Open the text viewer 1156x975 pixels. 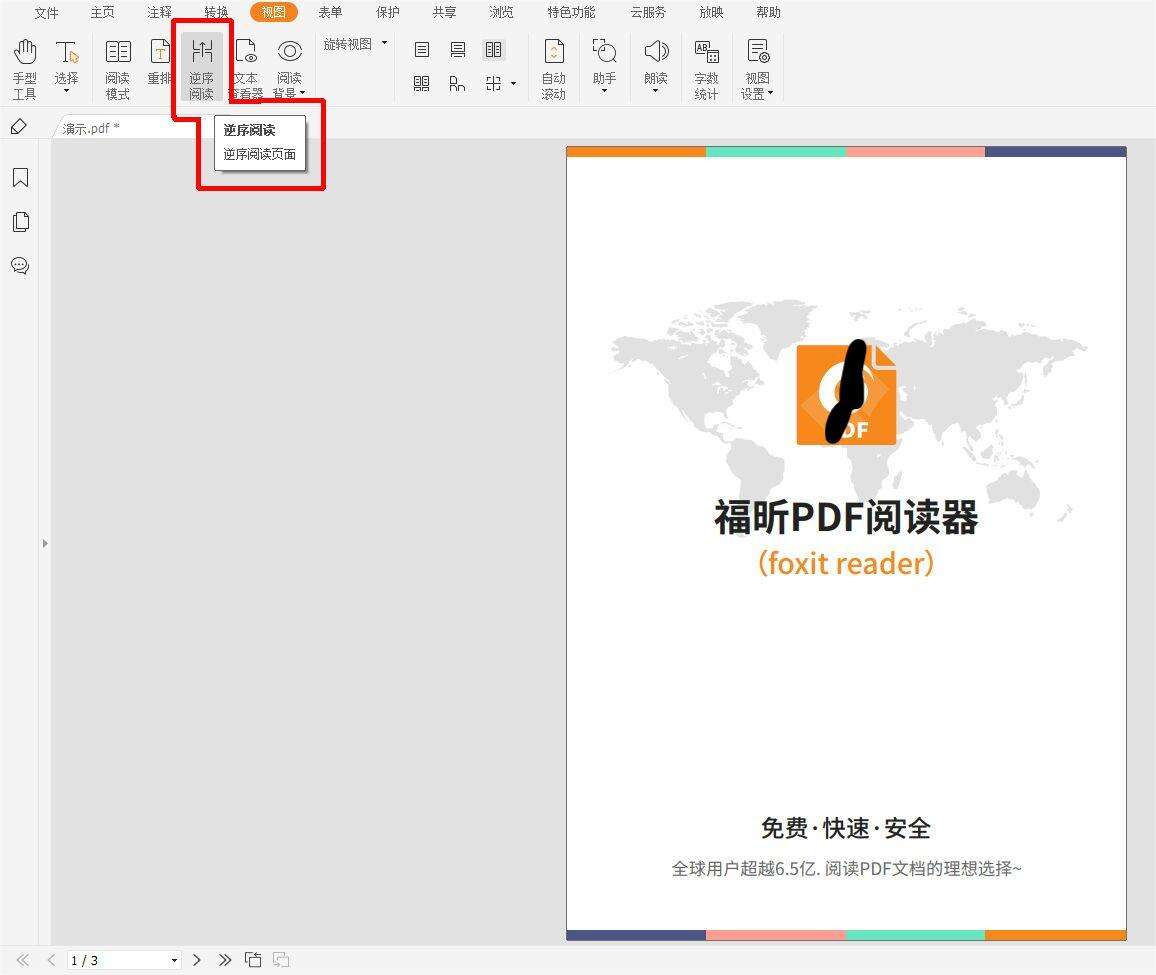tap(246, 67)
